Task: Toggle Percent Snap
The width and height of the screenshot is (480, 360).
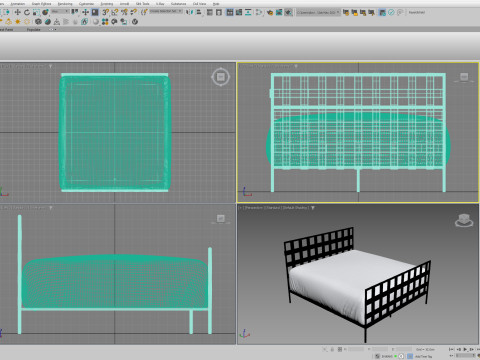Action: point(124,12)
